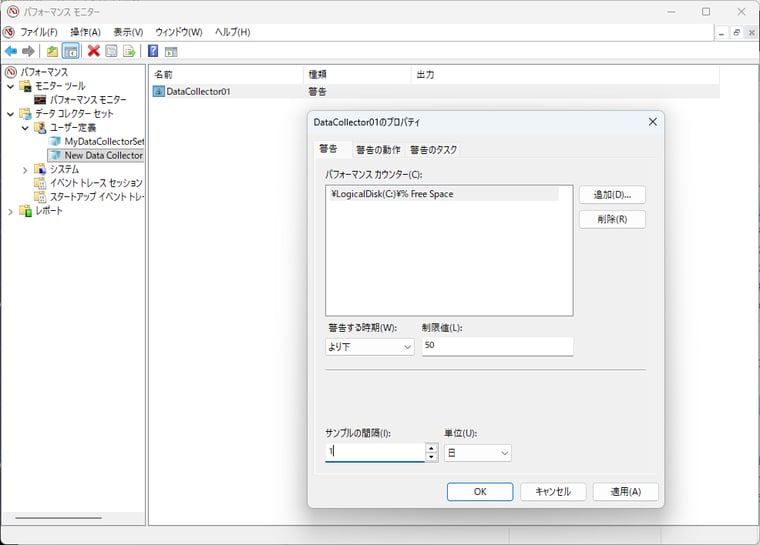Viewport: 760px width, 545px height.
Task: Open the 警告する時期 dropdown
Action: coord(370,347)
